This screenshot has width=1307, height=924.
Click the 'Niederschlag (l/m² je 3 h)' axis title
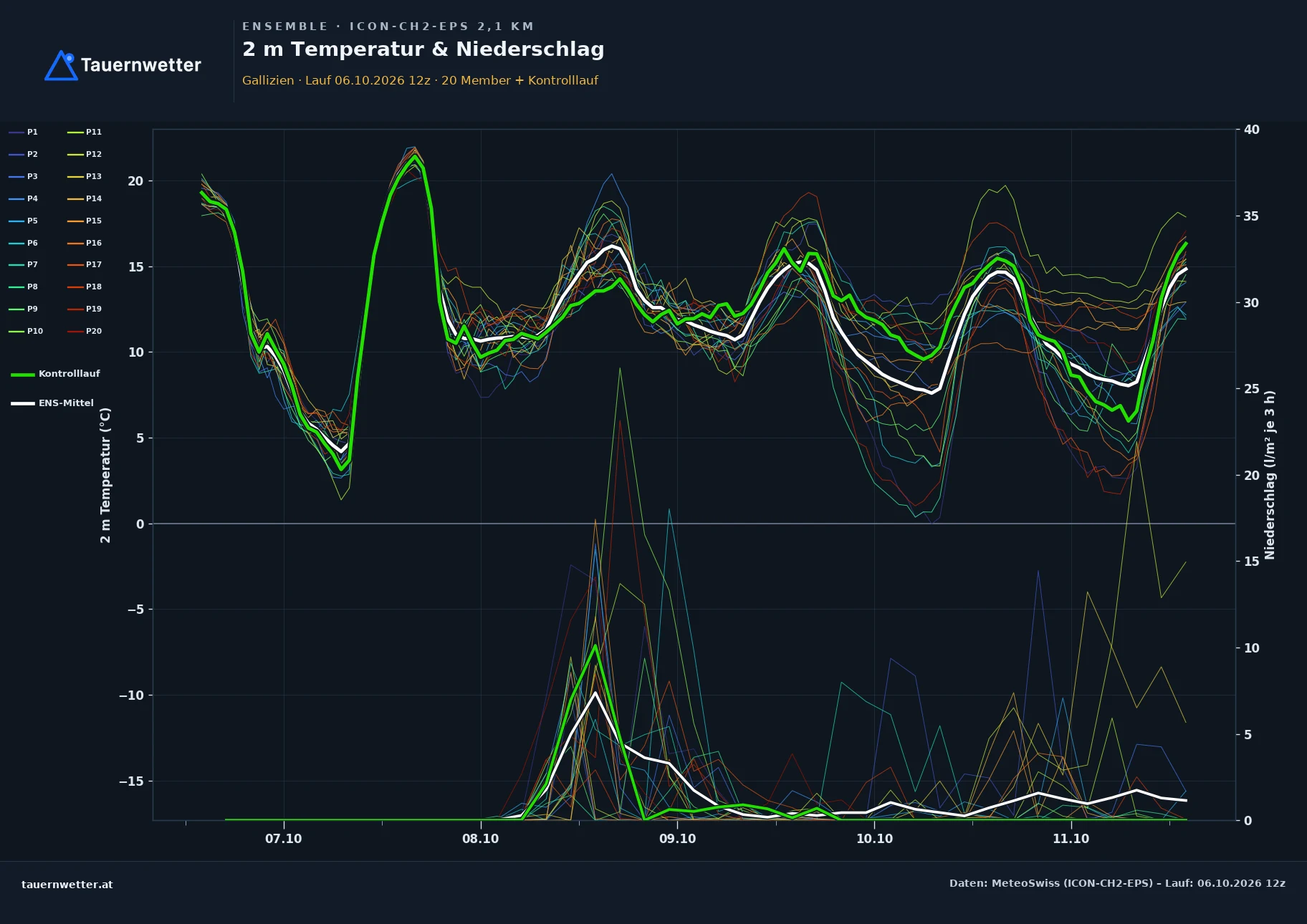[1270, 475]
